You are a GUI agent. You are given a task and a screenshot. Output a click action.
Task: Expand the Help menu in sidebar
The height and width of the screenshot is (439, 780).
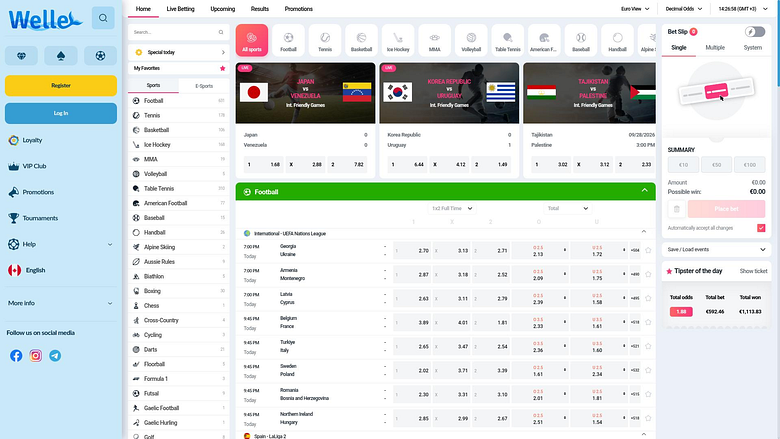click(61, 244)
